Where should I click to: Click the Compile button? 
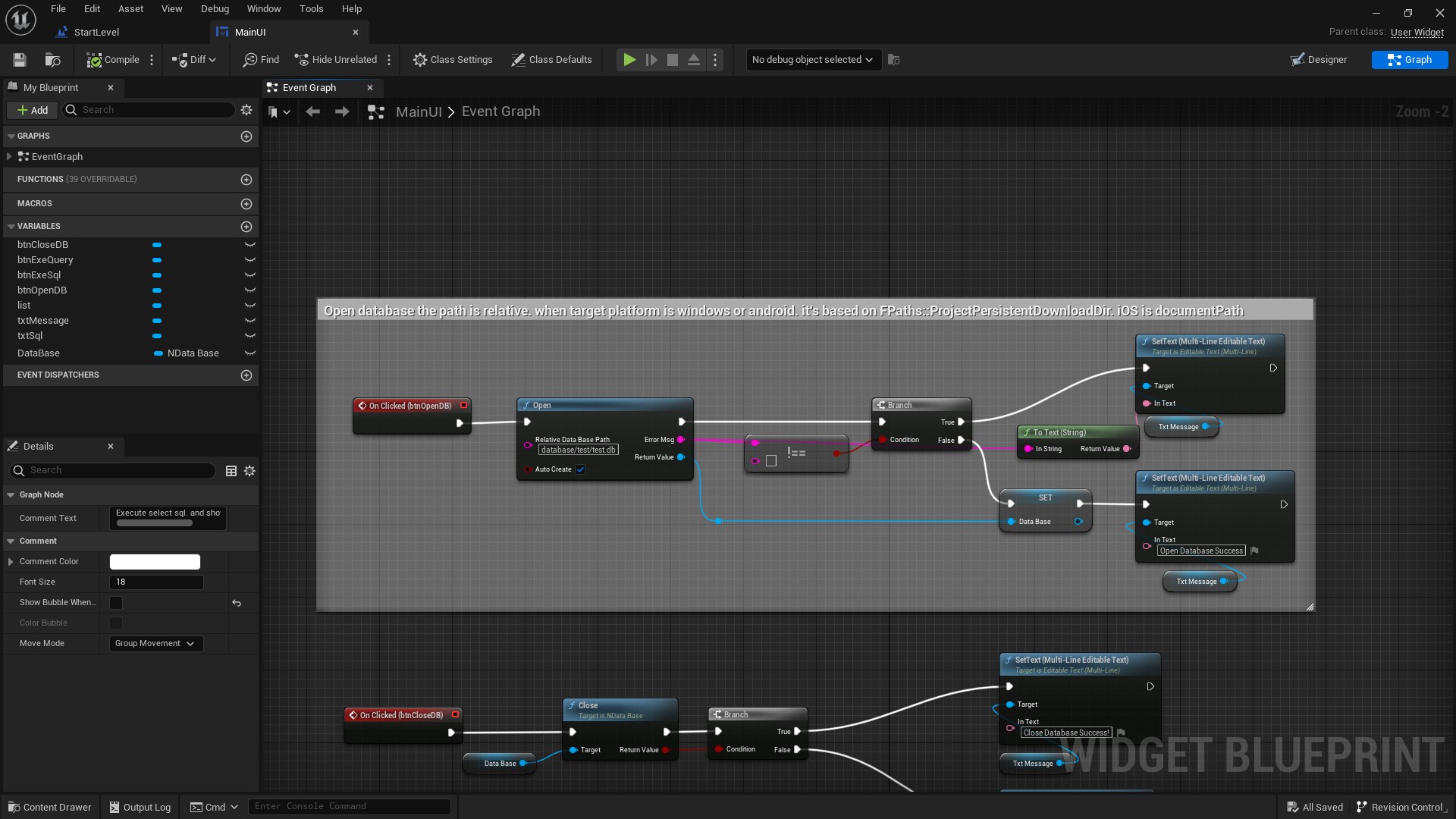click(113, 60)
